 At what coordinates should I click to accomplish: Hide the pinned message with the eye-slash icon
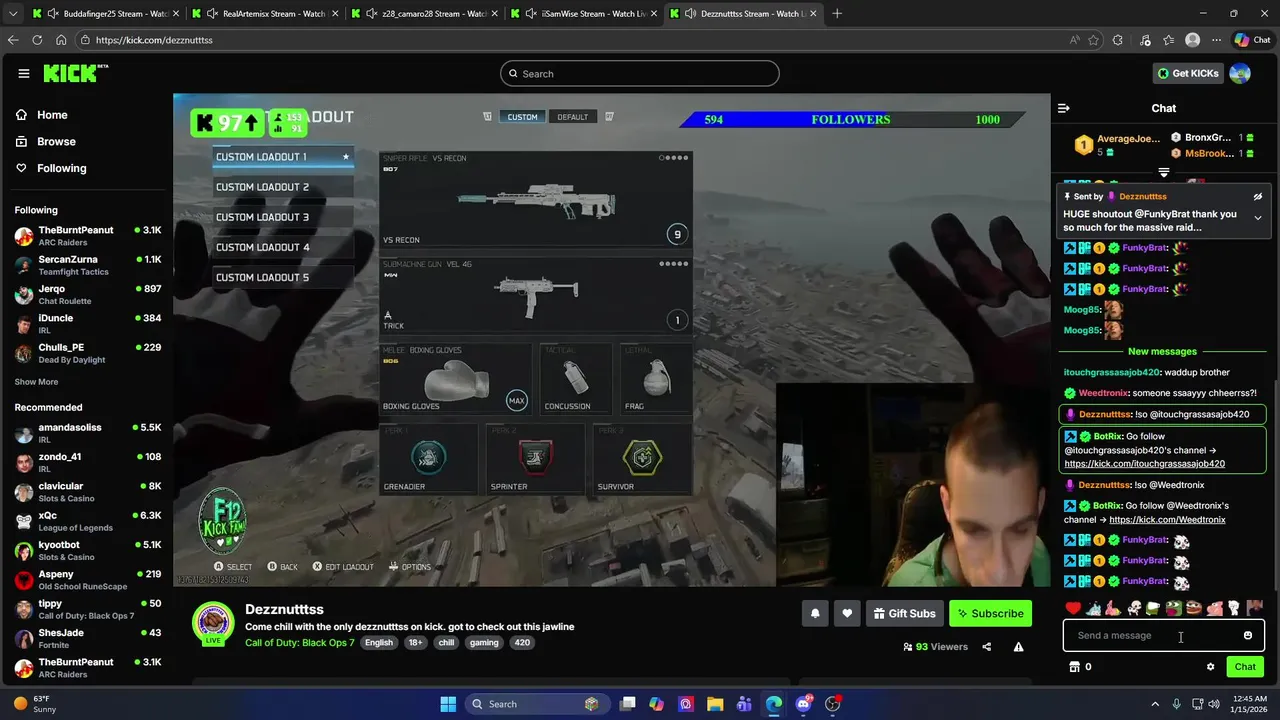point(1258,197)
